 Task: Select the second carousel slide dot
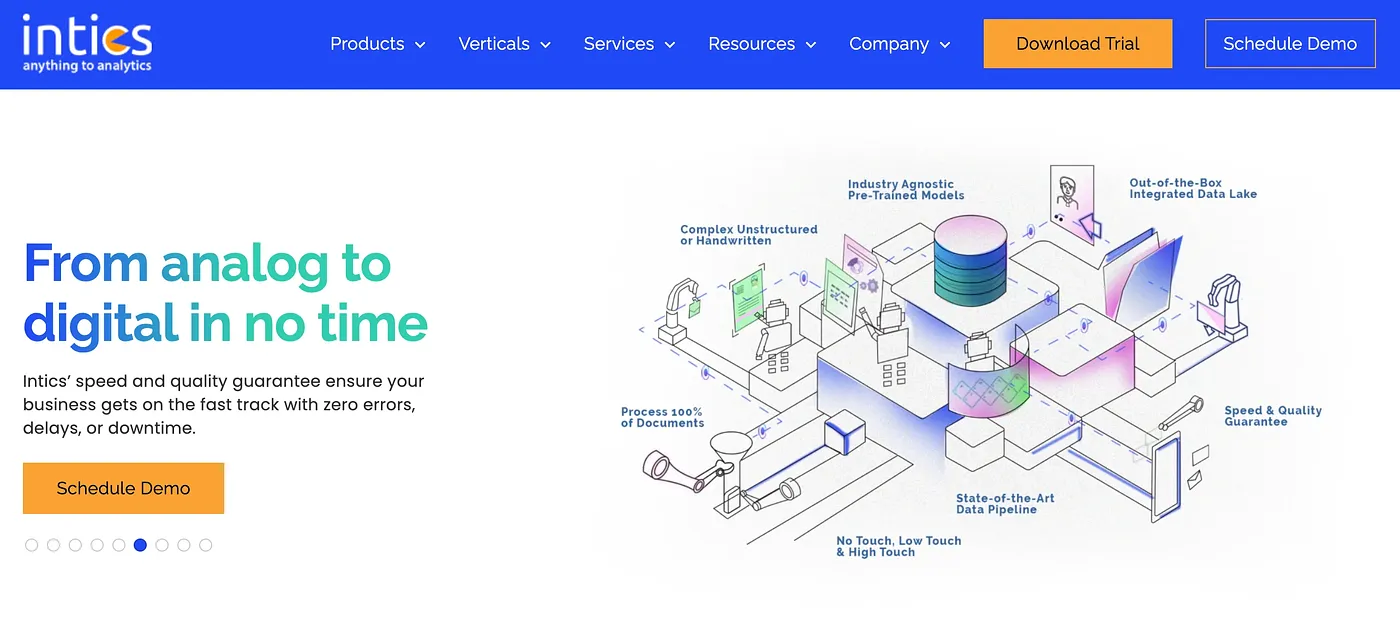(54, 545)
